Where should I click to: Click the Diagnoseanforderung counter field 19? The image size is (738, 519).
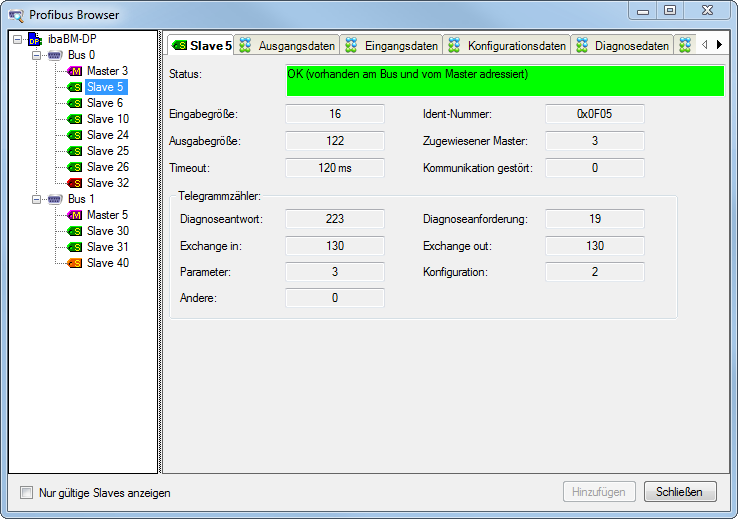[594, 219]
